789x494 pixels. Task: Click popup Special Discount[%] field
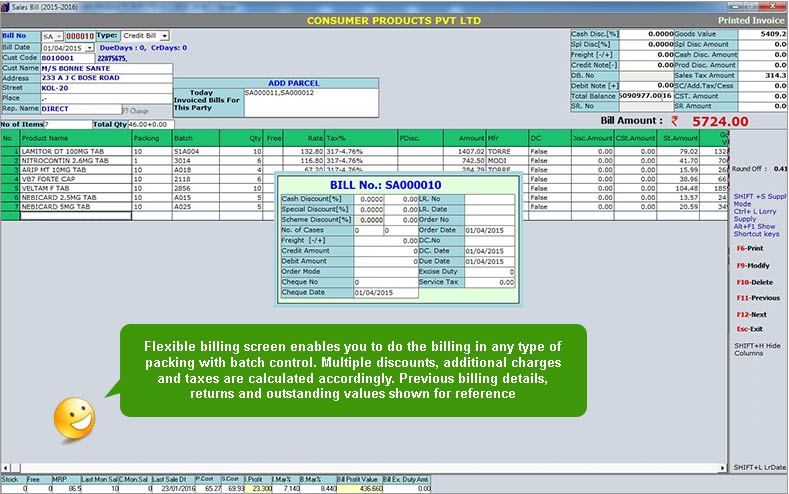tap(369, 210)
